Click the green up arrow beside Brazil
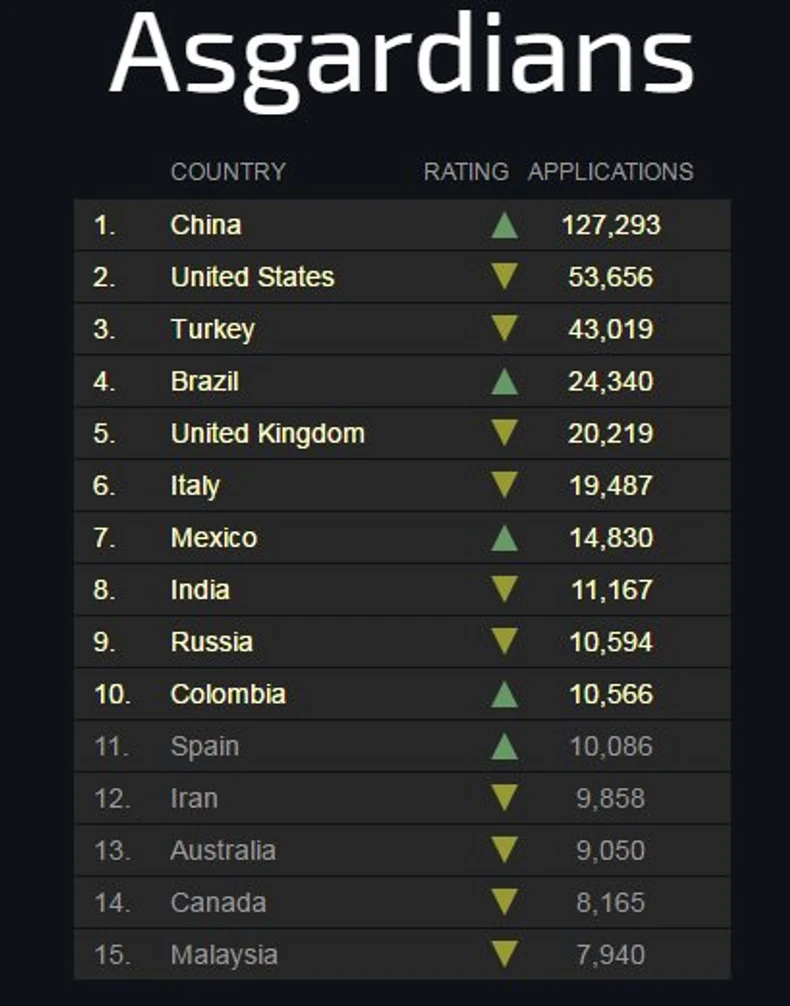Image resolution: width=790 pixels, height=1006 pixels. 505,382
